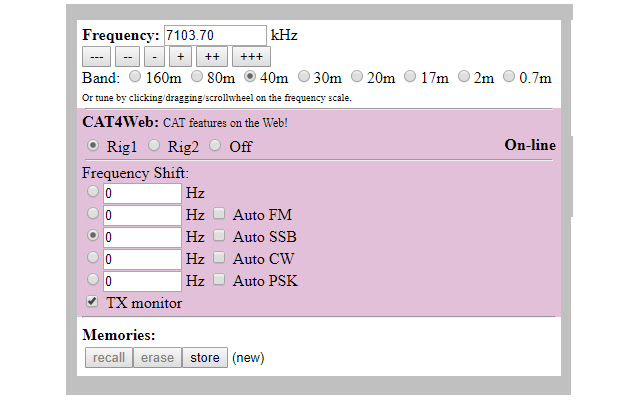The height and width of the screenshot is (400, 640).
Task: Select the Rig1 radio button
Action: pyautogui.click(x=93, y=145)
